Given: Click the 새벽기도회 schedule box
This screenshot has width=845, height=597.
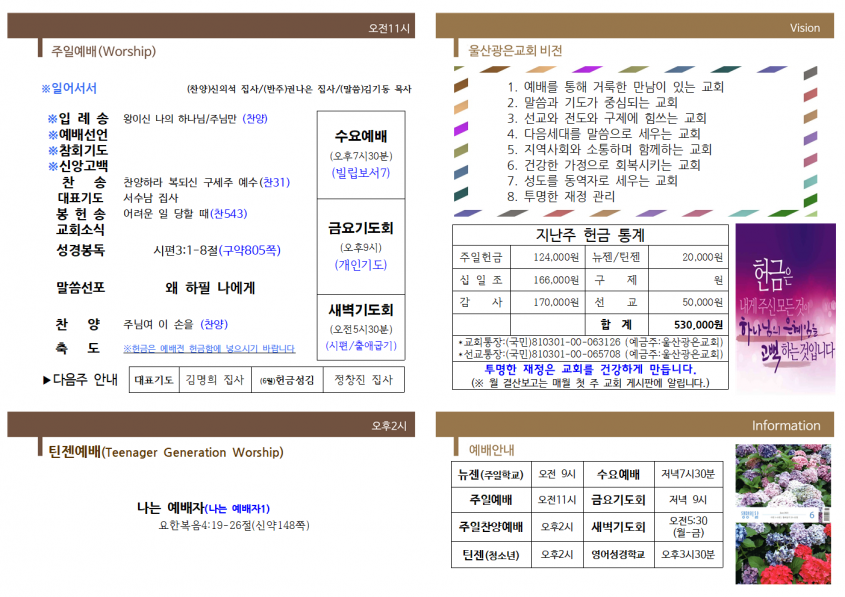Looking at the screenshot, I should click(x=361, y=327).
